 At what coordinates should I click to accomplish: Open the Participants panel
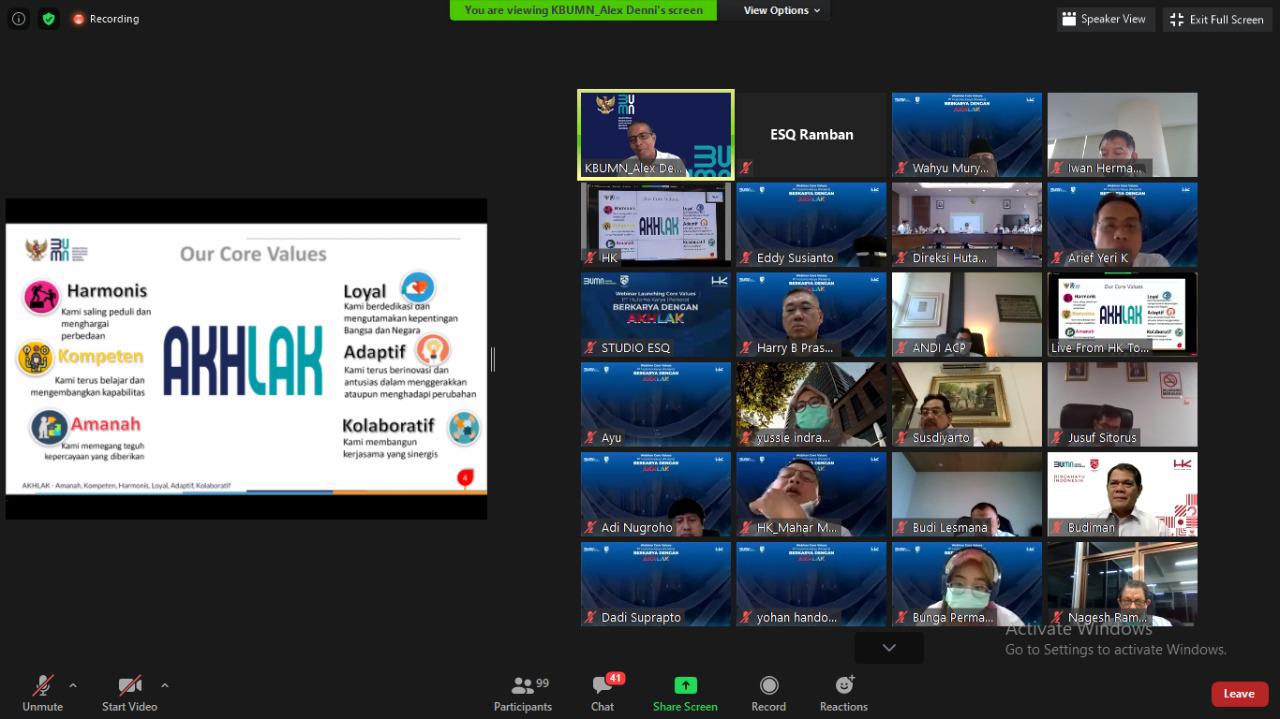[523, 693]
